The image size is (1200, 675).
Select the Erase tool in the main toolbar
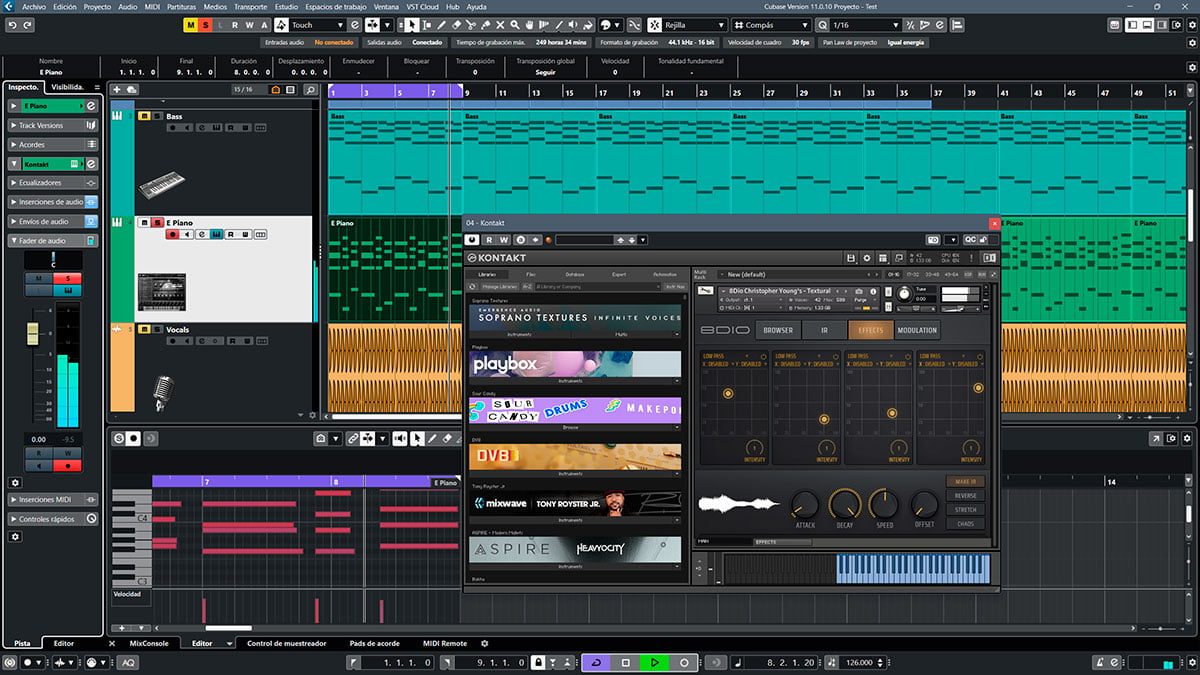[x=456, y=25]
